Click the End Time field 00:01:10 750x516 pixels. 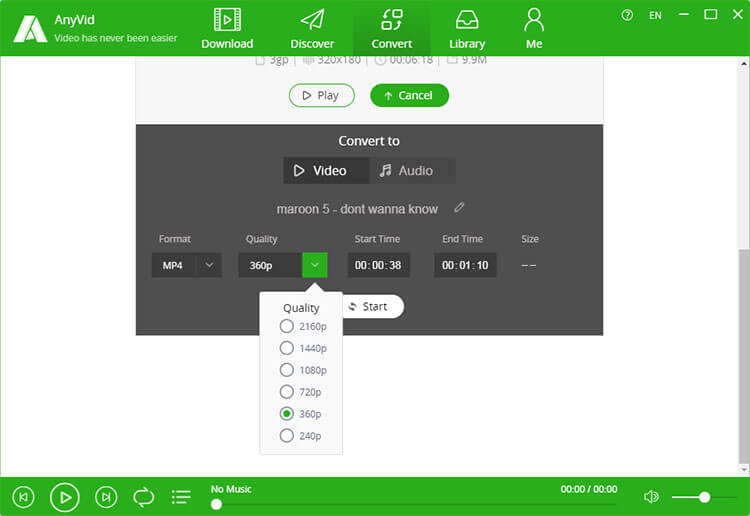(x=465, y=265)
